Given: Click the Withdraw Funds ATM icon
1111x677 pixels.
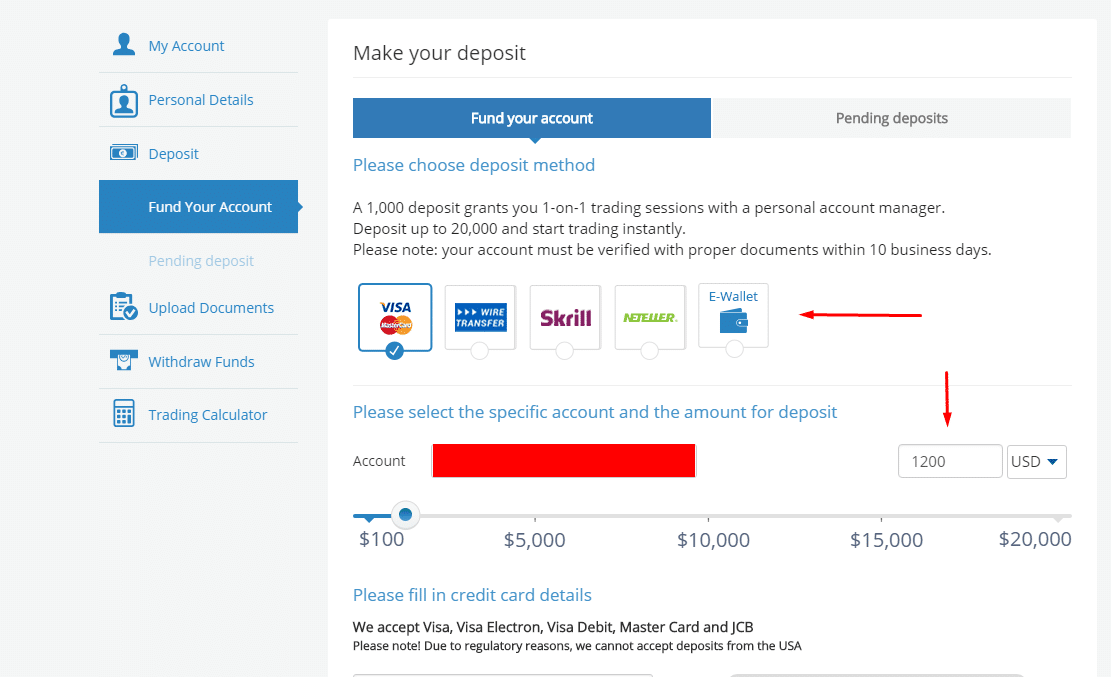Looking at the screenshot, I should pyautogui.click(x=124, y=361).
